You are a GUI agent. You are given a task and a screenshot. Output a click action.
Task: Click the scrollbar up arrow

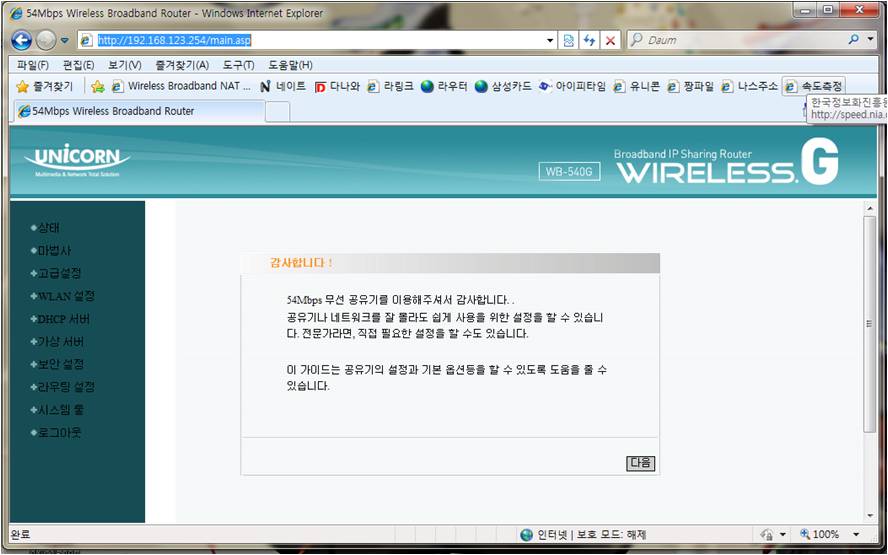click(x=869, y=208)
